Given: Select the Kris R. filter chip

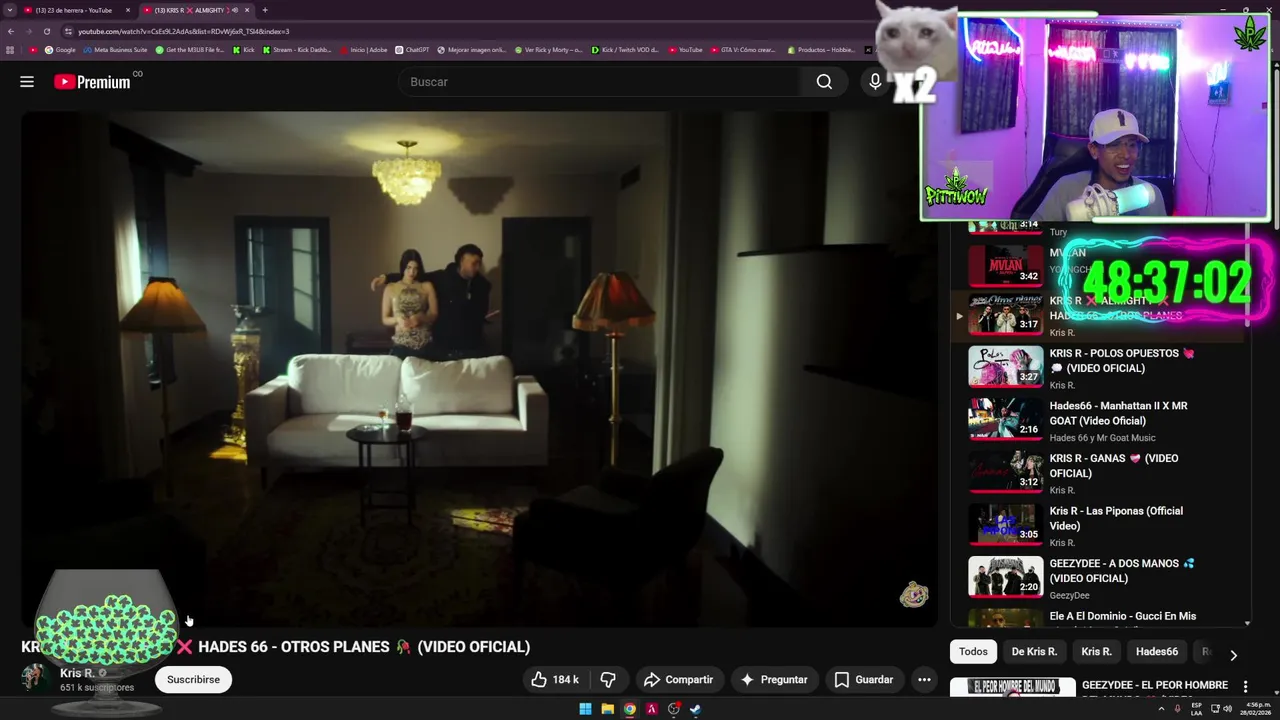Looking at the screenshot, I should [1096, 652].
